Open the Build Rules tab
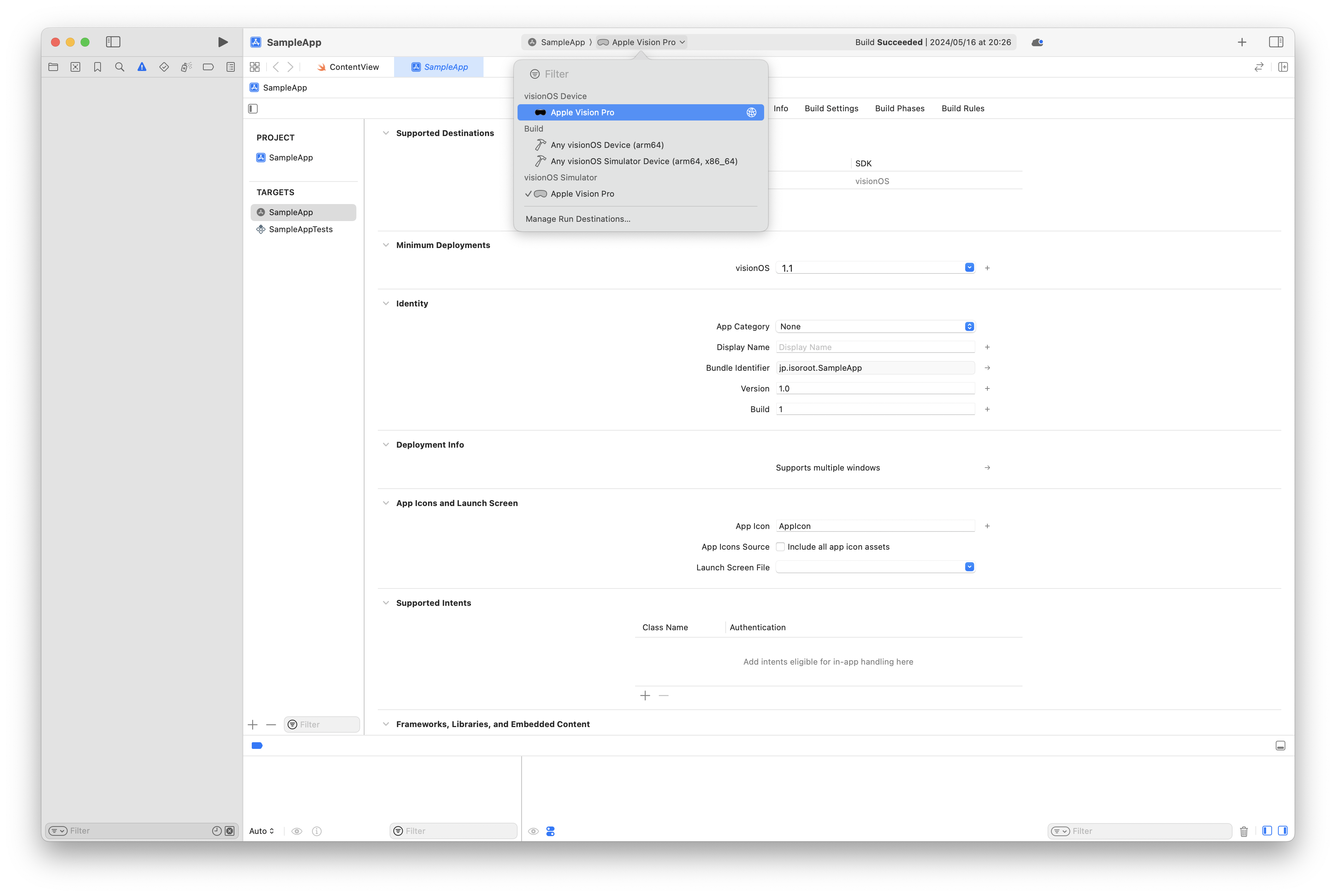 pos(962,109)
